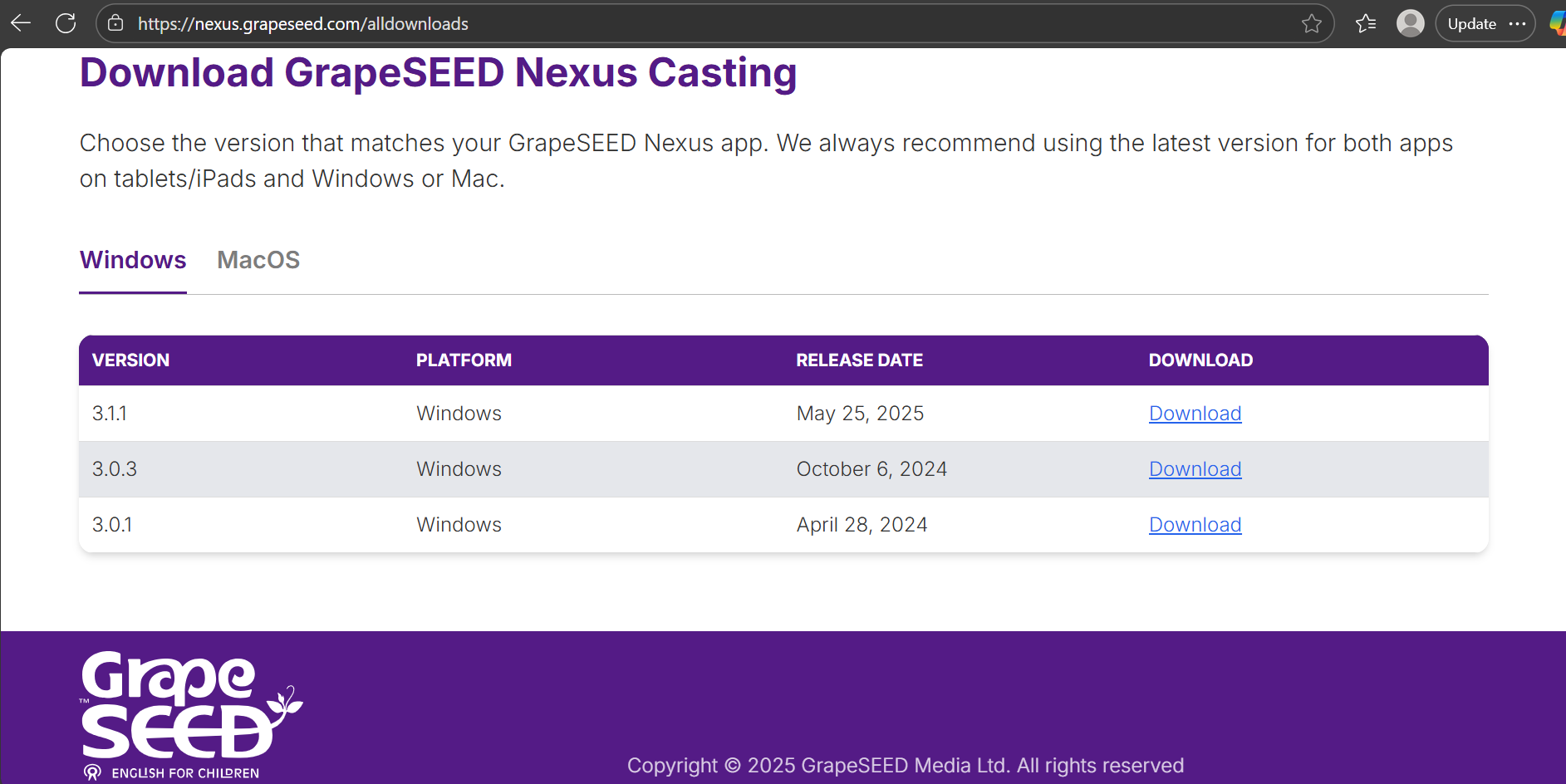Image resolution: width=1566 pixels, height=784 pixels.
Task: Select the VERSION column header
Action: pyautogui.click(x=130, y=360)
